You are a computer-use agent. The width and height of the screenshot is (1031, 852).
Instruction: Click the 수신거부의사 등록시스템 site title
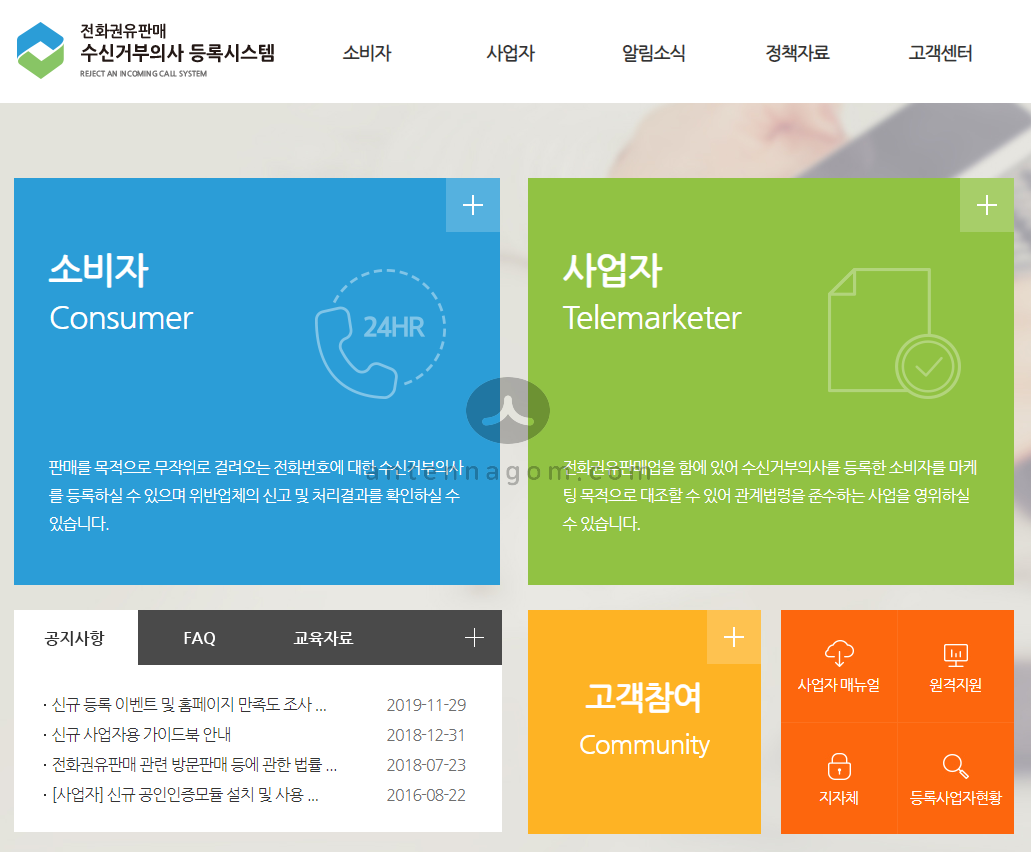click(177, 52)
